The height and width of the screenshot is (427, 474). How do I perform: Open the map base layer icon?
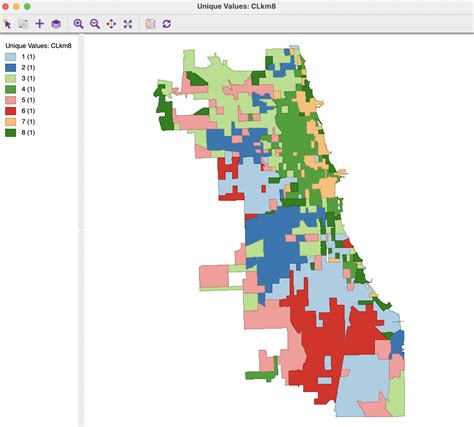coord(56,24)
